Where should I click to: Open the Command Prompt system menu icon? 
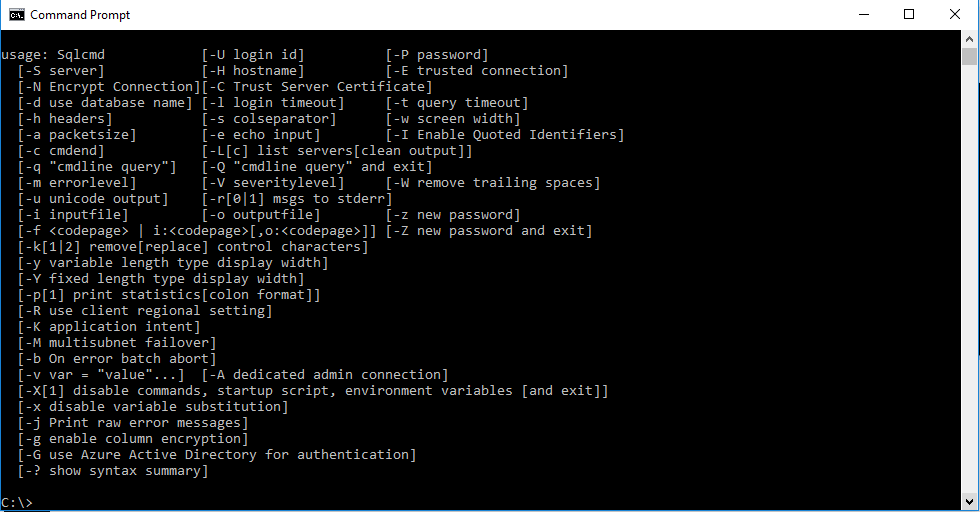click(17, 15)
